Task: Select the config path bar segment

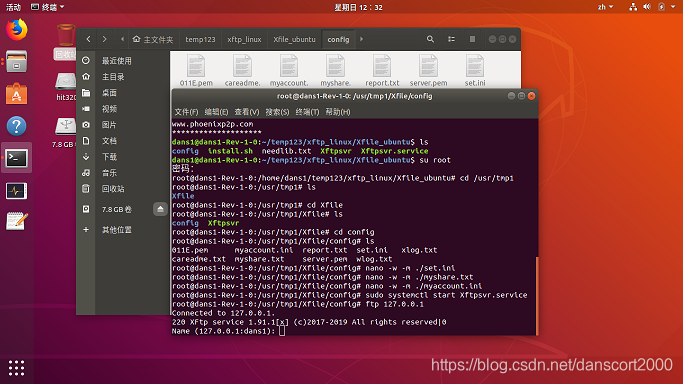Action: 338,39
